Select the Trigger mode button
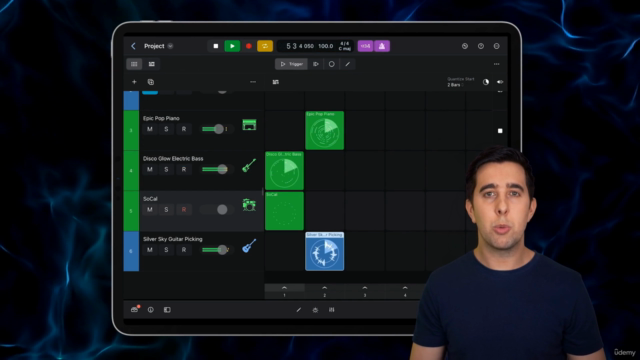Screen dimensions: 640x360 click(291, 64)
